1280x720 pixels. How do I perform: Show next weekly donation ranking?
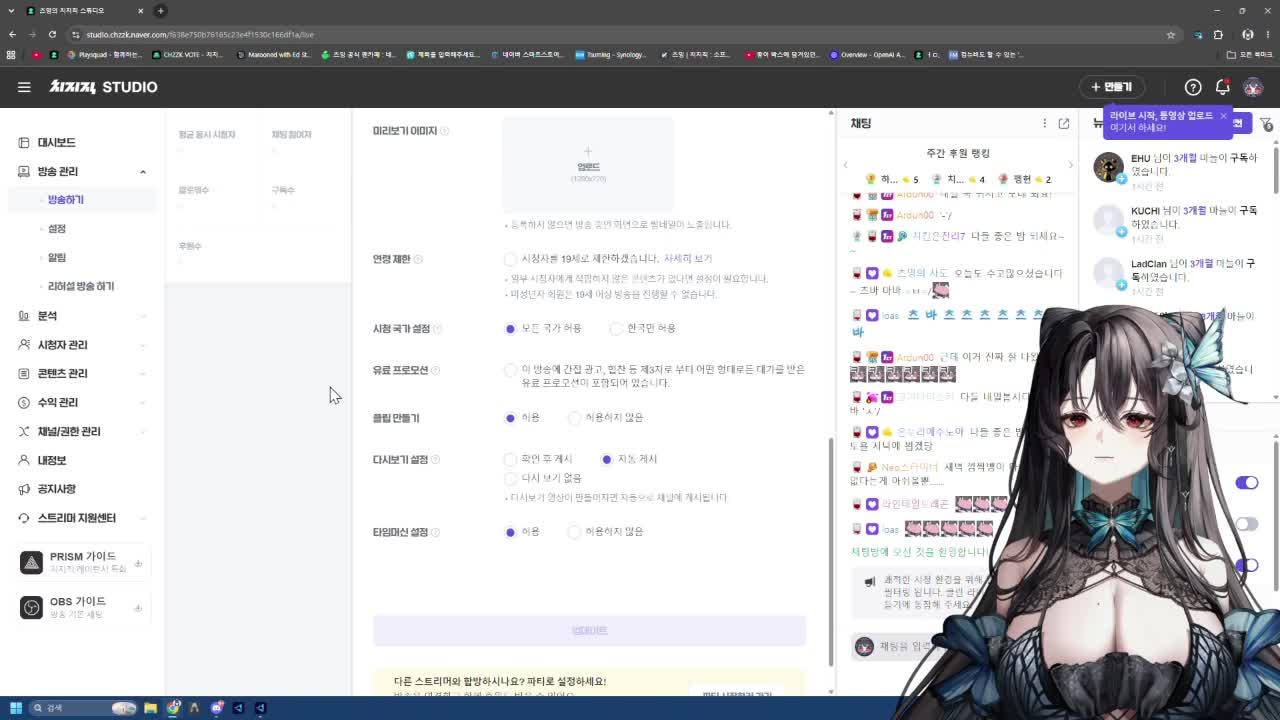pyautogui.click(x=1070, y=165)
